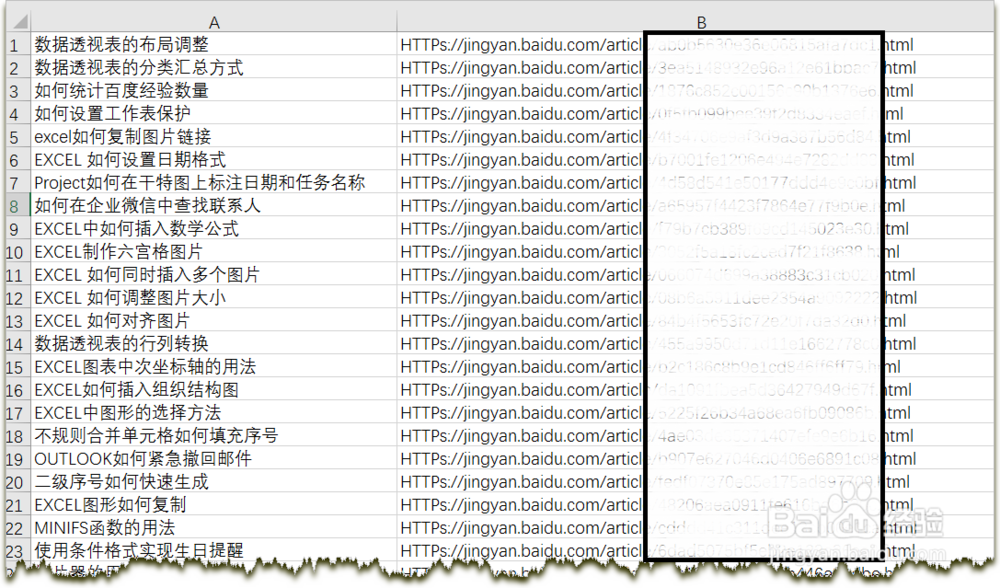Click cell with EXCEL 如何设置日期格式

click(214, 159)
